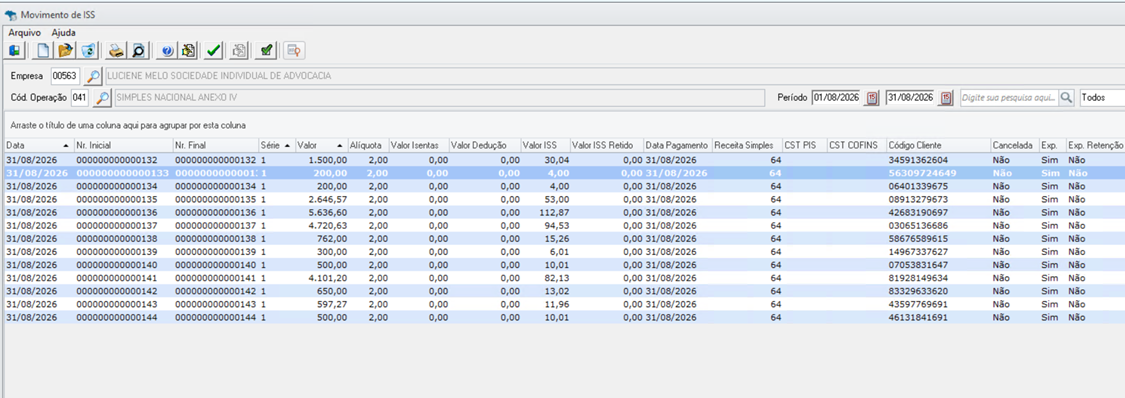Click the group-by column drop area text
The width and height of the screenshot is (1125, 398).
[x=128, y=125]
